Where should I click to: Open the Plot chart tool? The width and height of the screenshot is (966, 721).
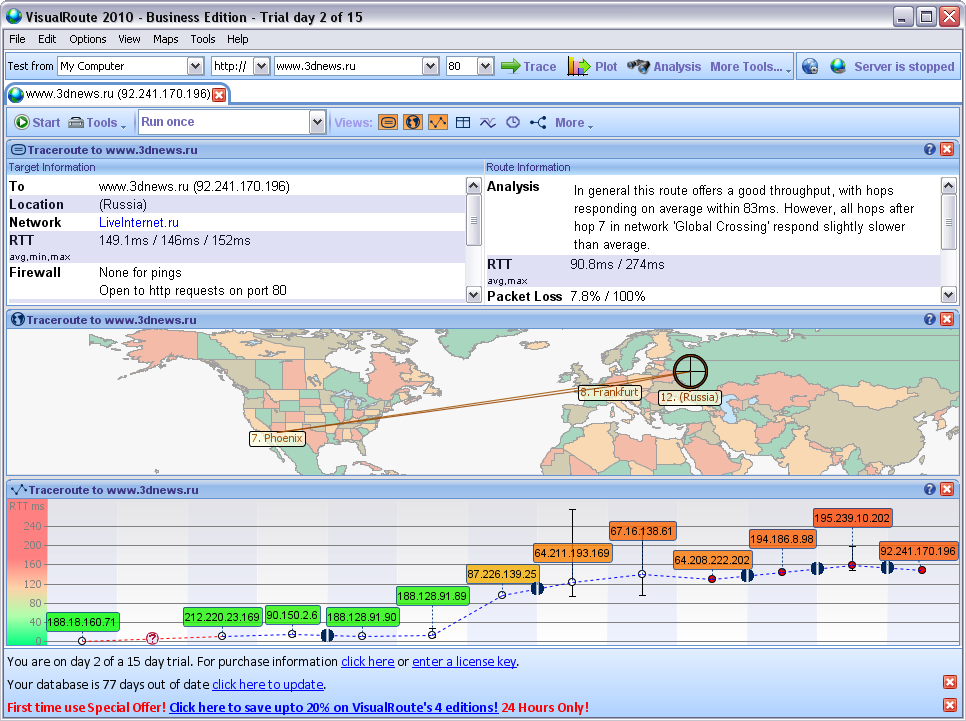pos(591,67)
